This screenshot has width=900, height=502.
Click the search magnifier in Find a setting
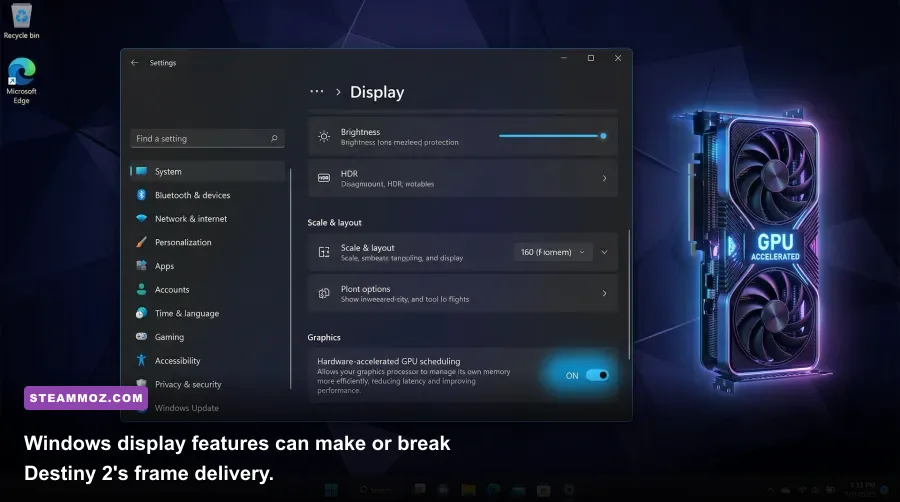pos(274,138)
